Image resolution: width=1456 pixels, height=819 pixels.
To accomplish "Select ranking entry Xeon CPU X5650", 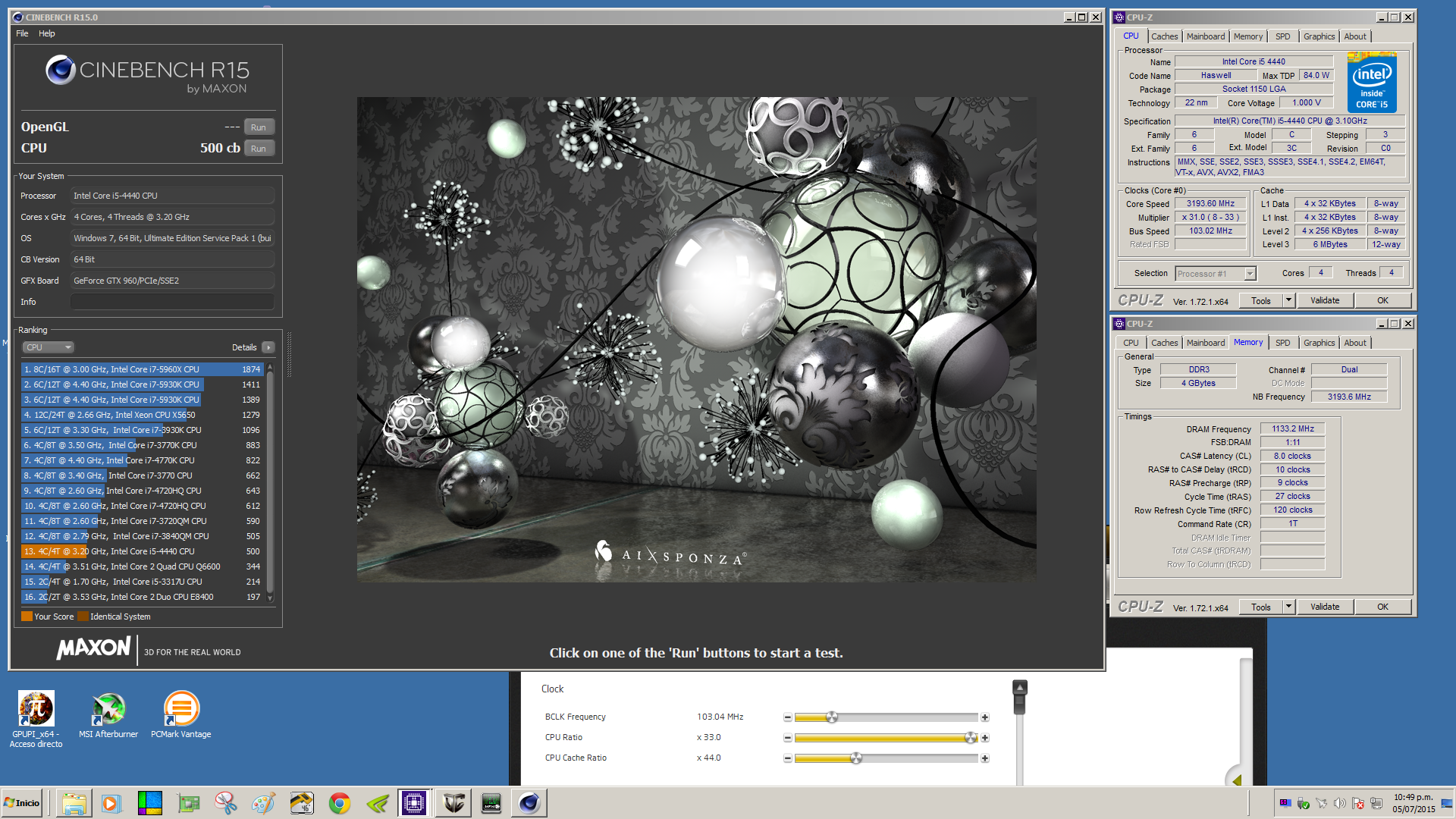I will pyautogui.click(x=142, y=415).
